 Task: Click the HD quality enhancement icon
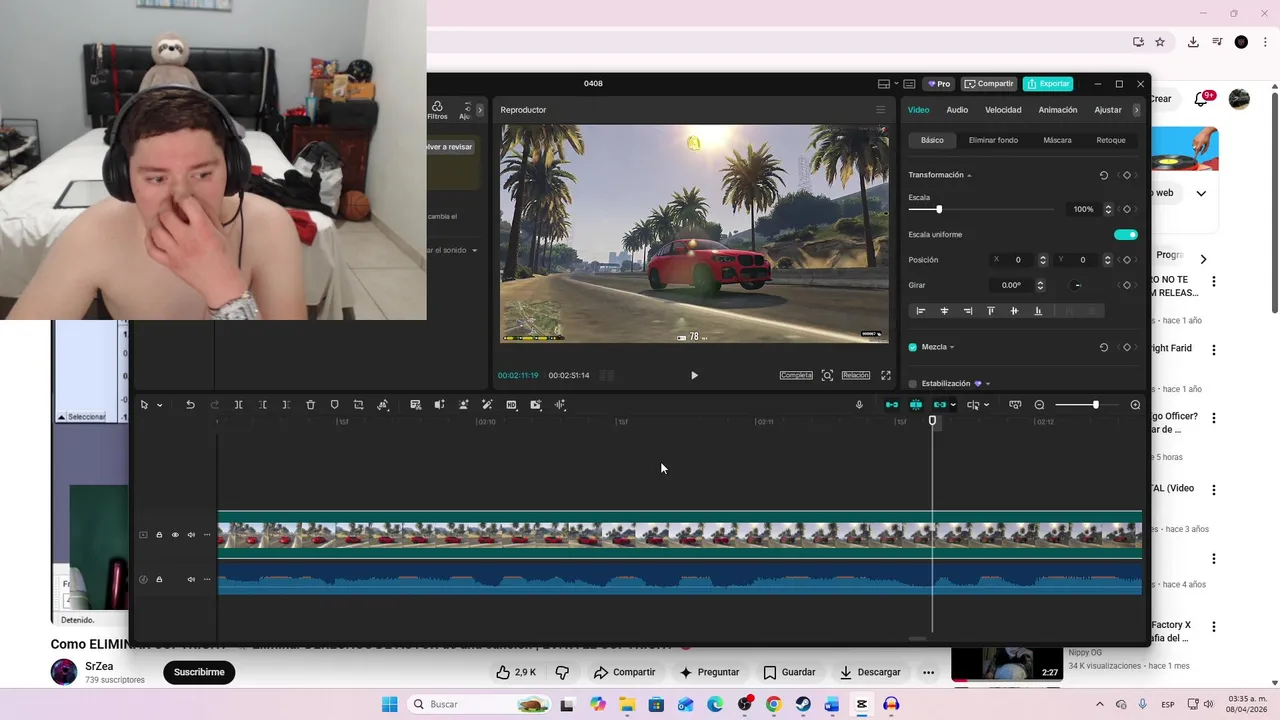(511, 405)
